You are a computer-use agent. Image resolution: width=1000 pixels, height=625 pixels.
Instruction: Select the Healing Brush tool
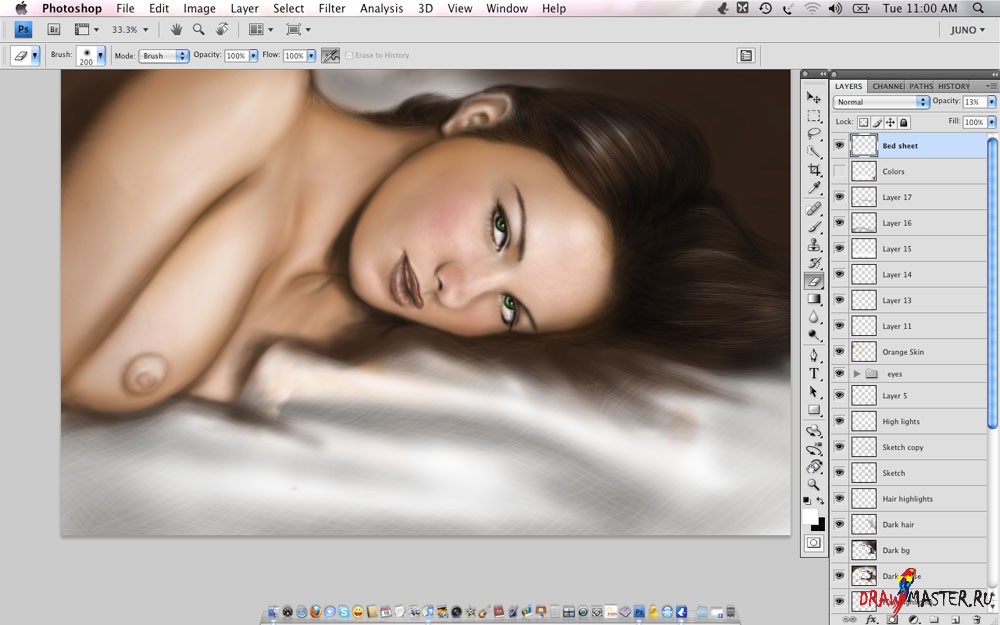pos(814,209)
